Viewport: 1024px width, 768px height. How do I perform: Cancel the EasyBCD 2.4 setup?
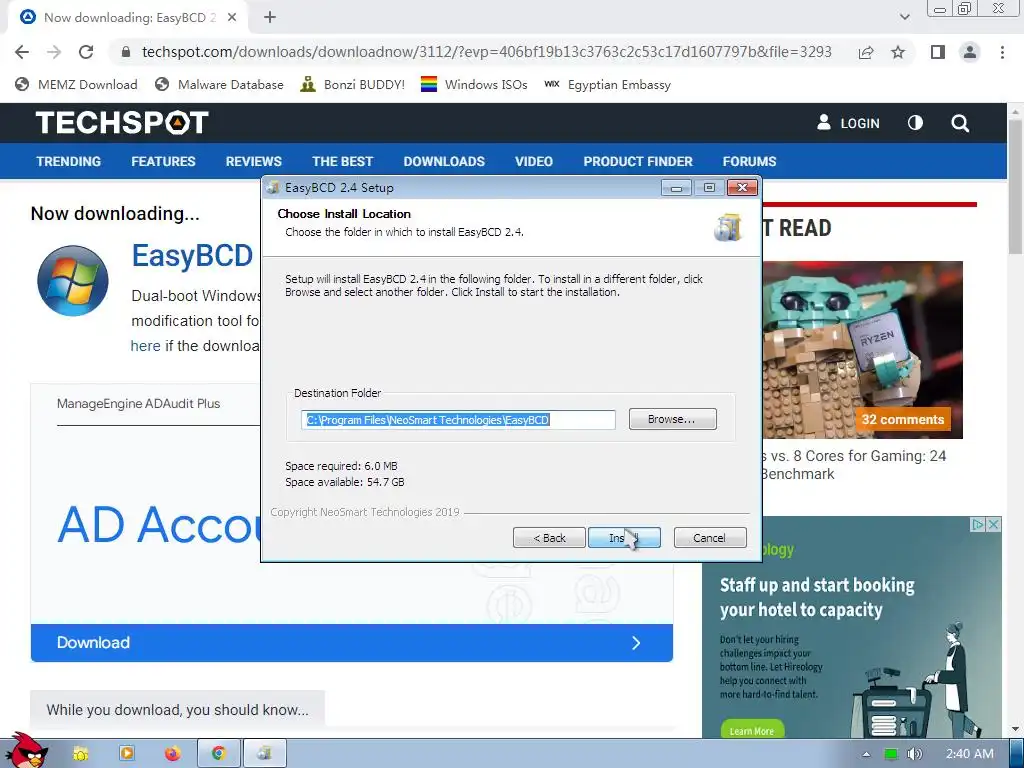pyautogui.click(x=709, y=537)
